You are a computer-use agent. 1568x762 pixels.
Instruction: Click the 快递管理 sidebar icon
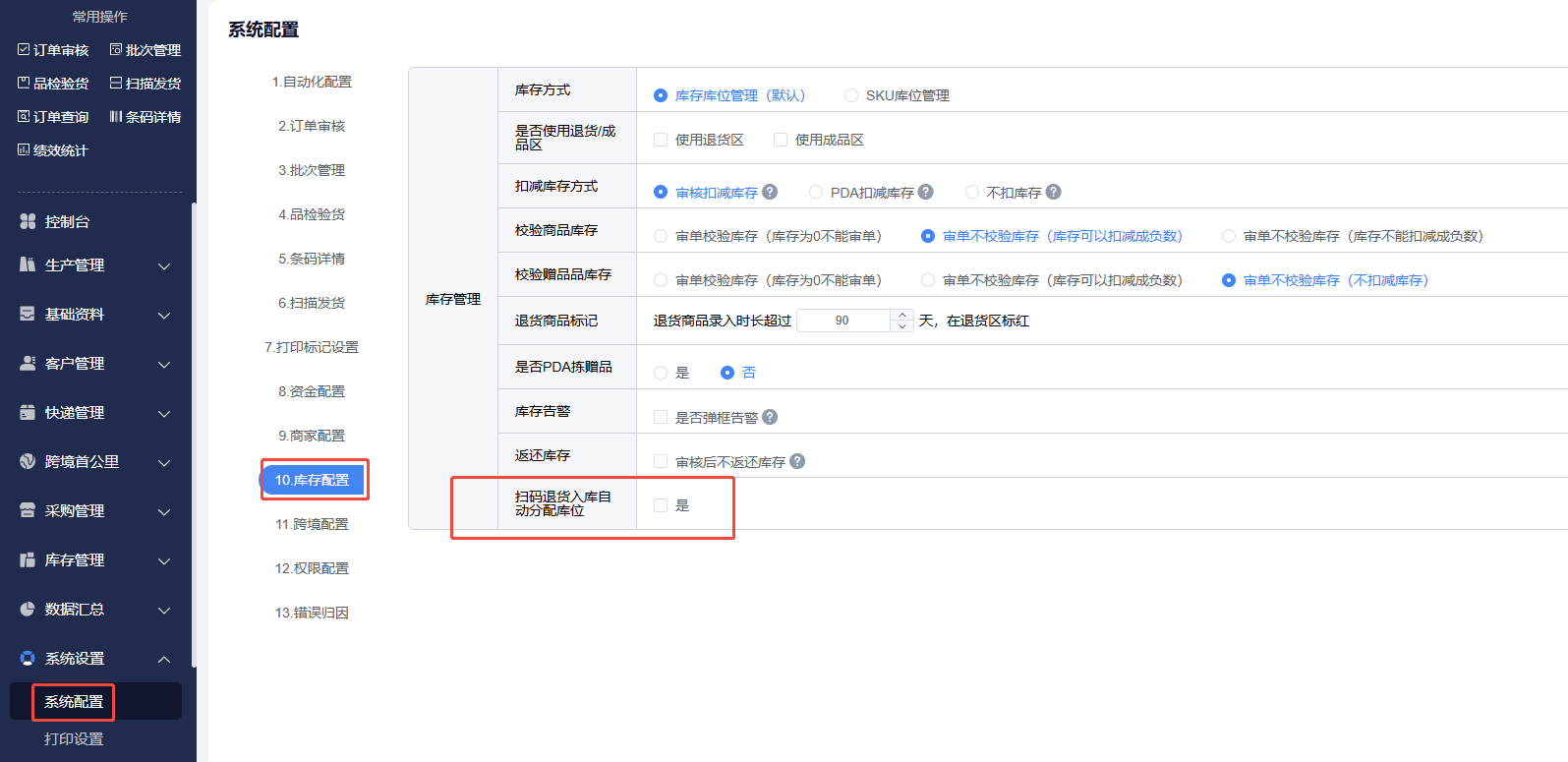tap(28, 412)
